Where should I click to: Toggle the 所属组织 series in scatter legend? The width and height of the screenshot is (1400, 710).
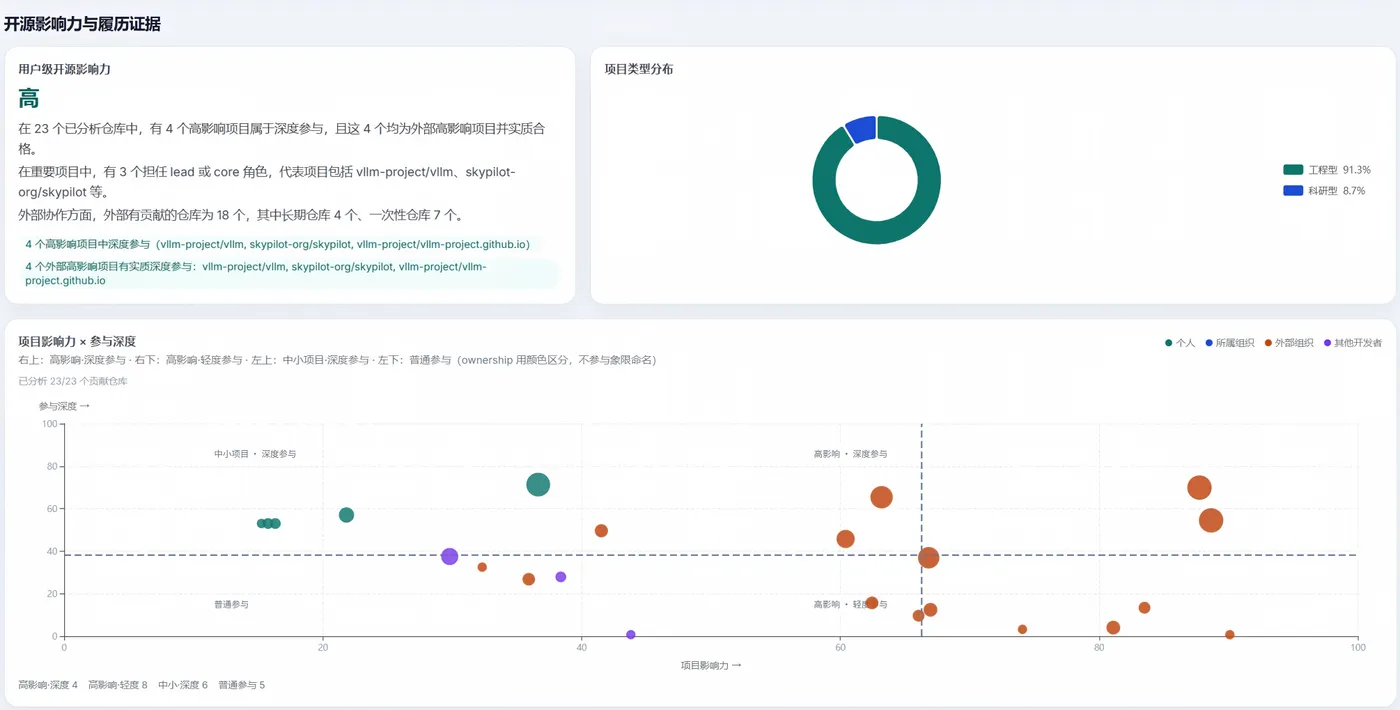click(x=1229, y=343)
